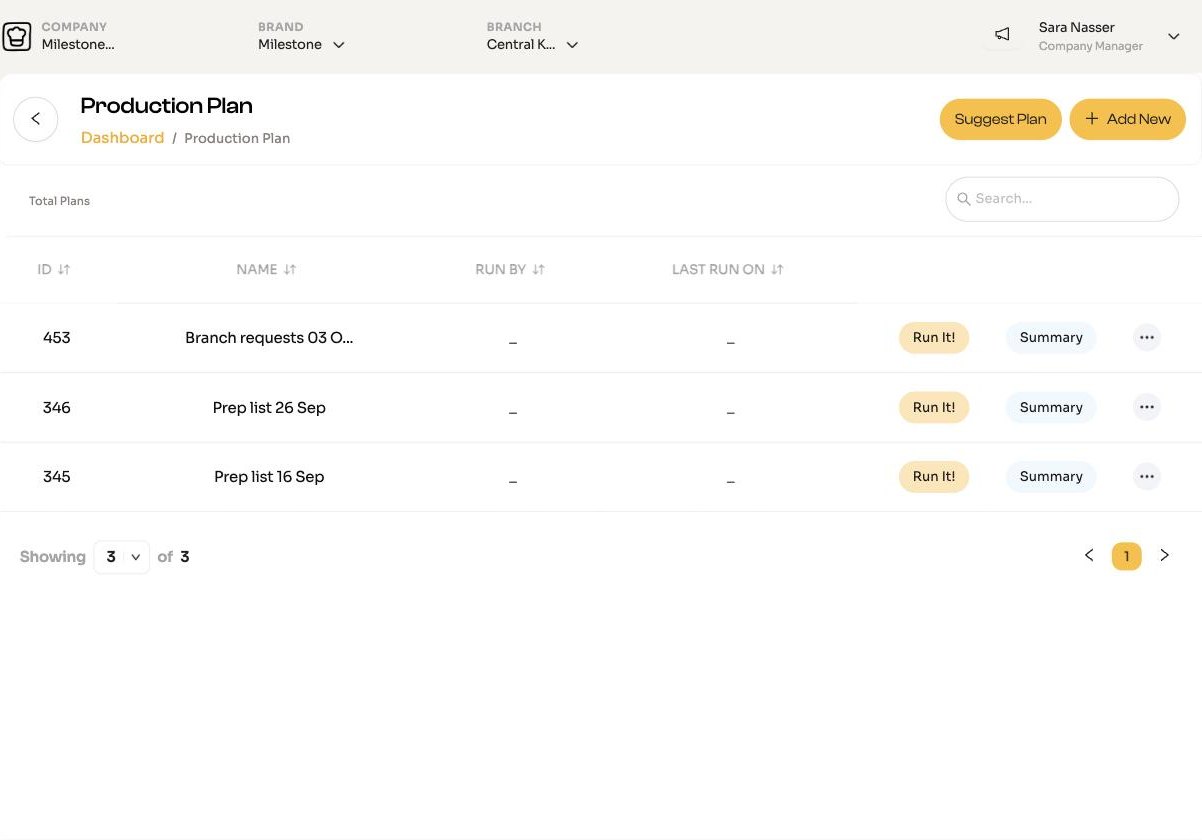Sort by RUN BY column arrows icon
This screenshot has width=1202, height=840.
coord(538,270)
